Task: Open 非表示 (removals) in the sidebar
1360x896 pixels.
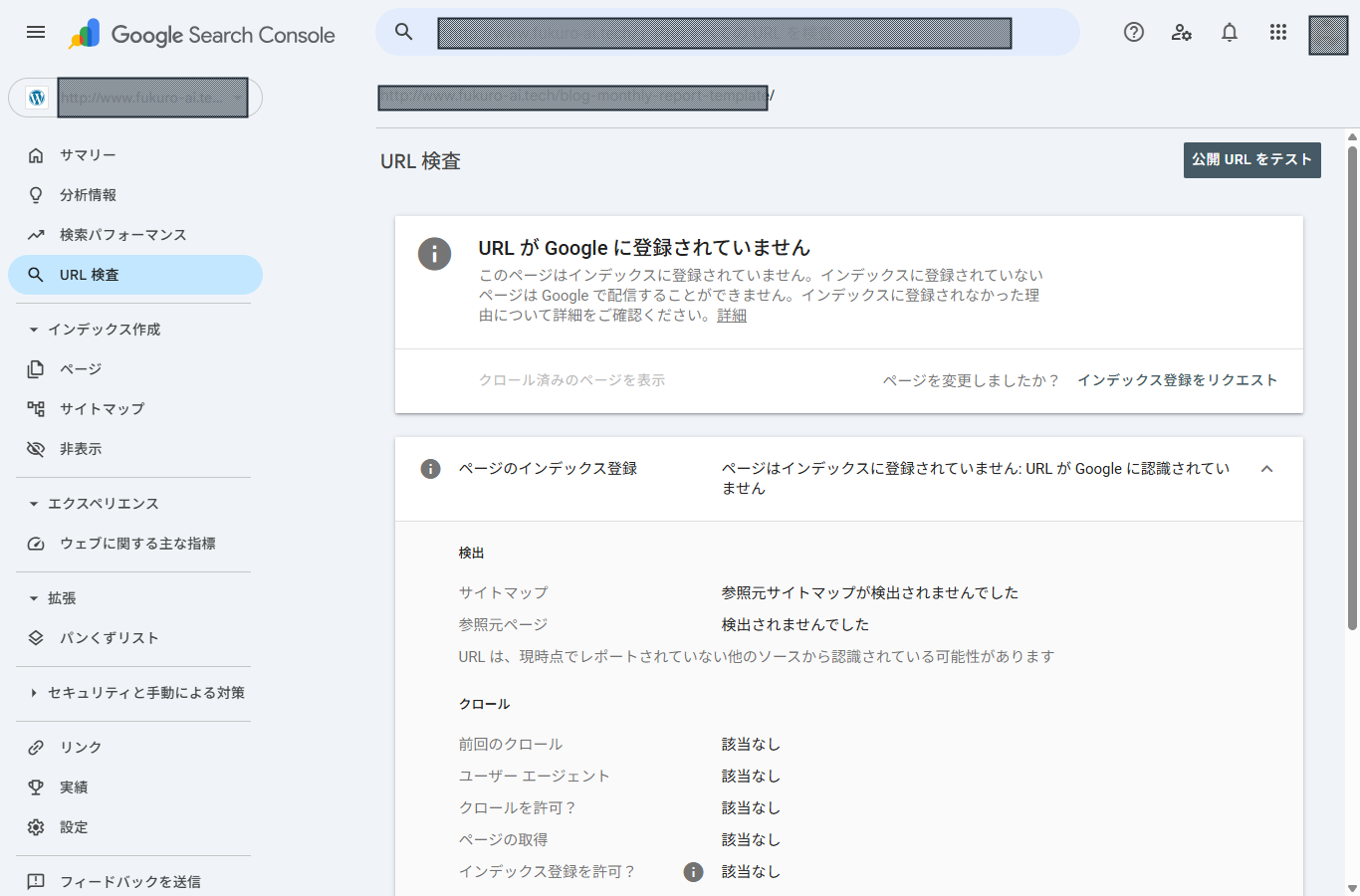Action: (x=135, y=449)
